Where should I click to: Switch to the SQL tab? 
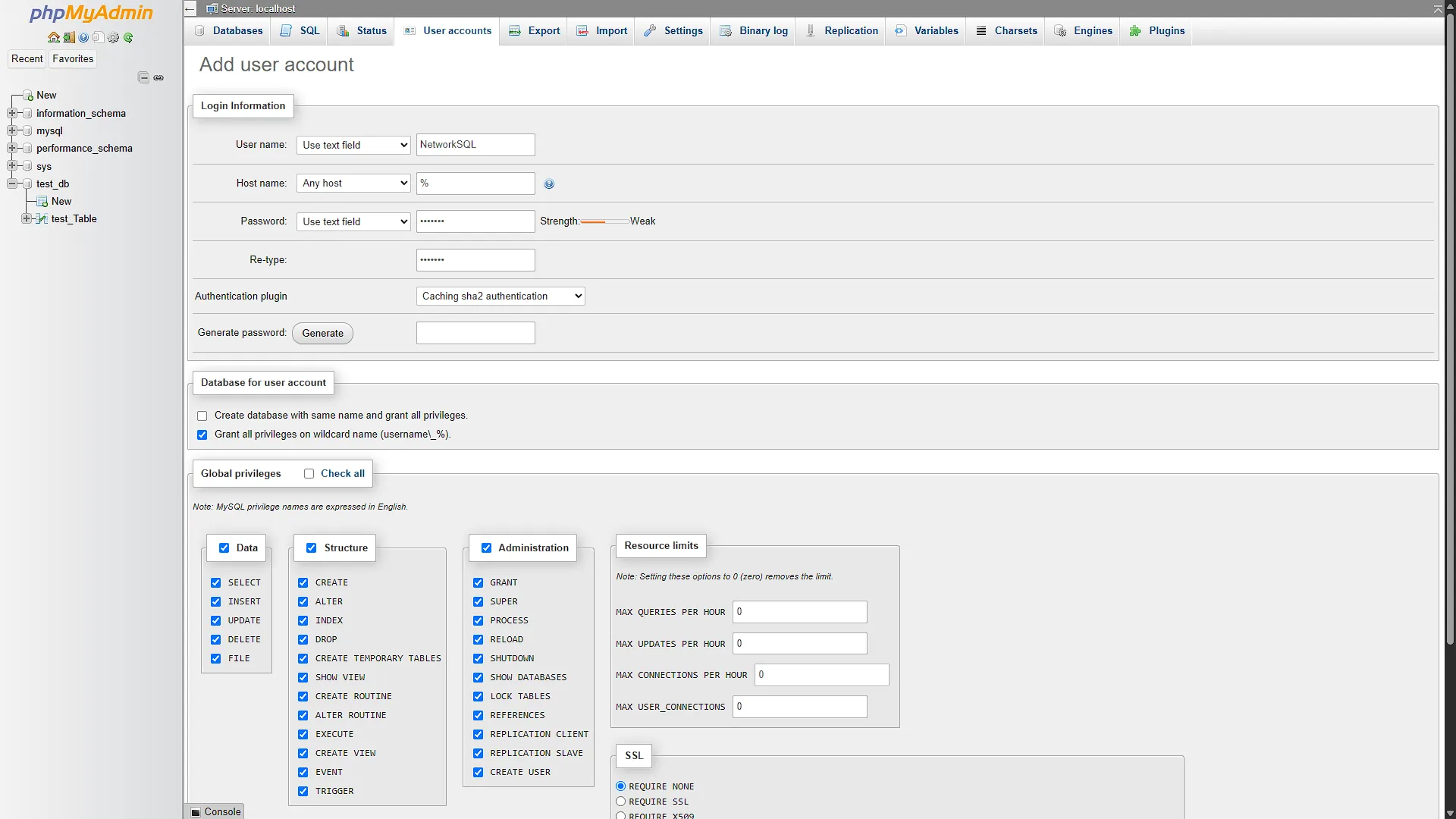tap(300, 31)
